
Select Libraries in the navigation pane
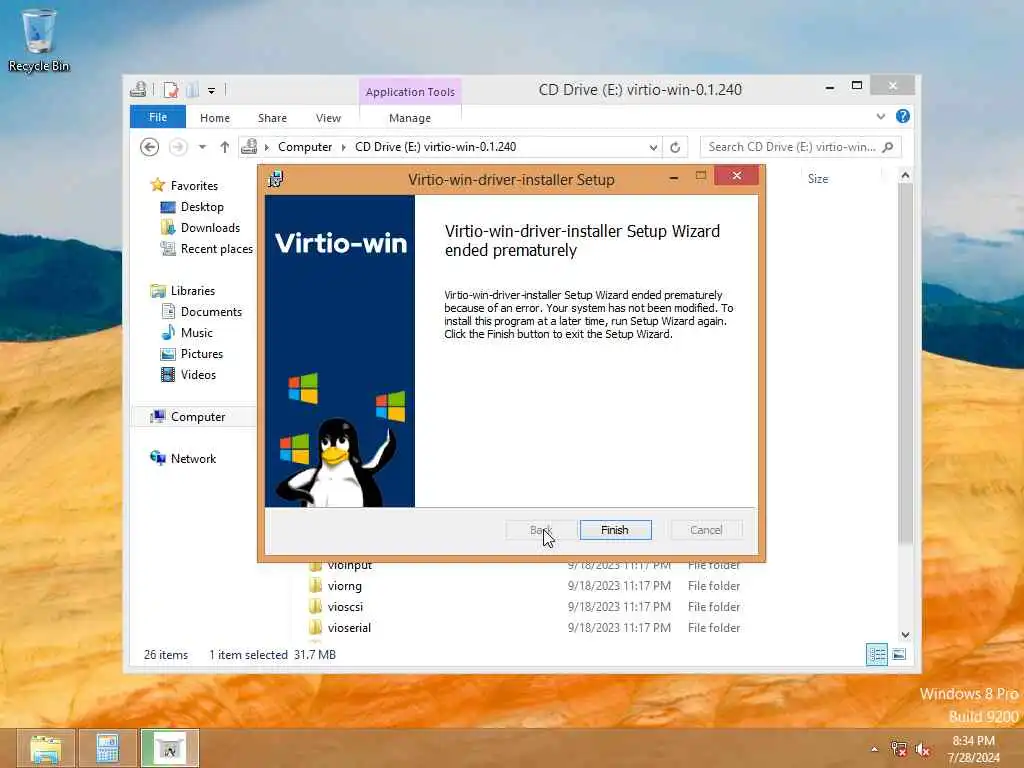point(192,291)
